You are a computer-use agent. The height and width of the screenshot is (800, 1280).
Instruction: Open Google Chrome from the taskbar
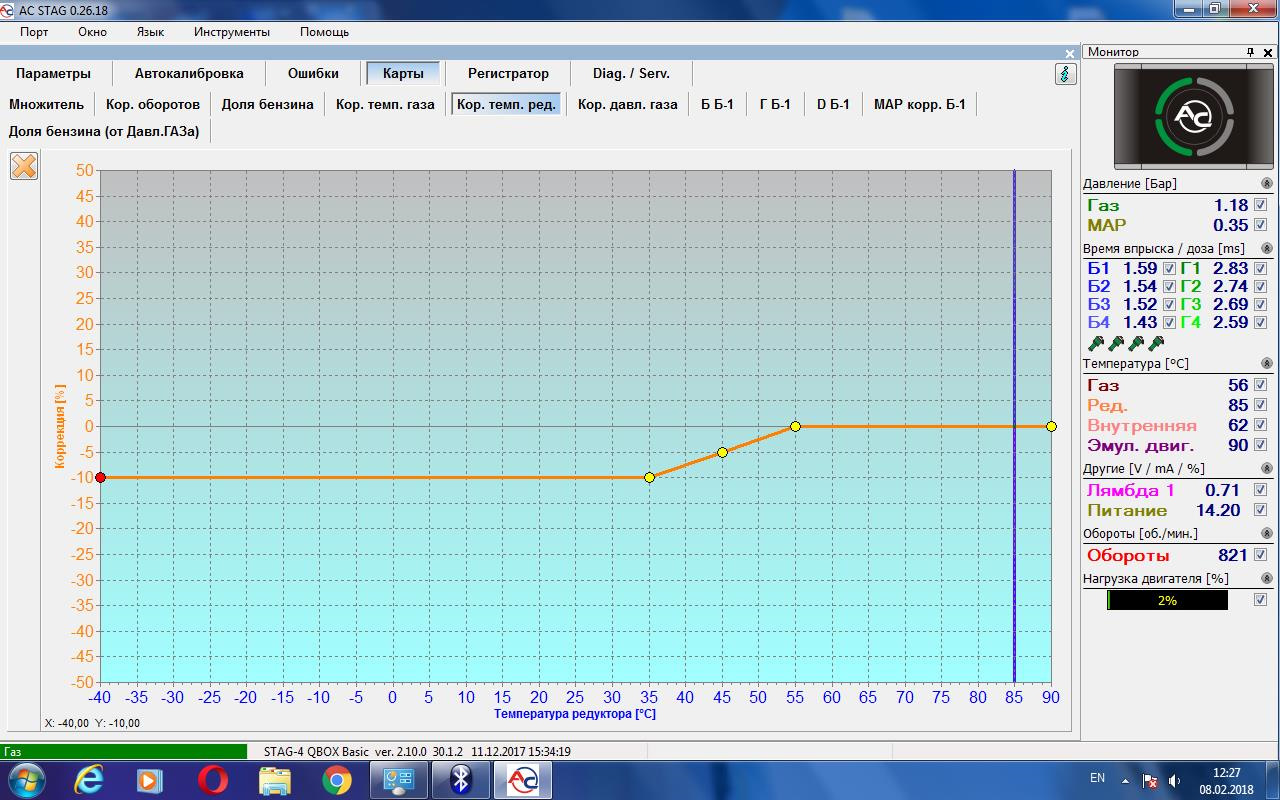click(336, 780)
